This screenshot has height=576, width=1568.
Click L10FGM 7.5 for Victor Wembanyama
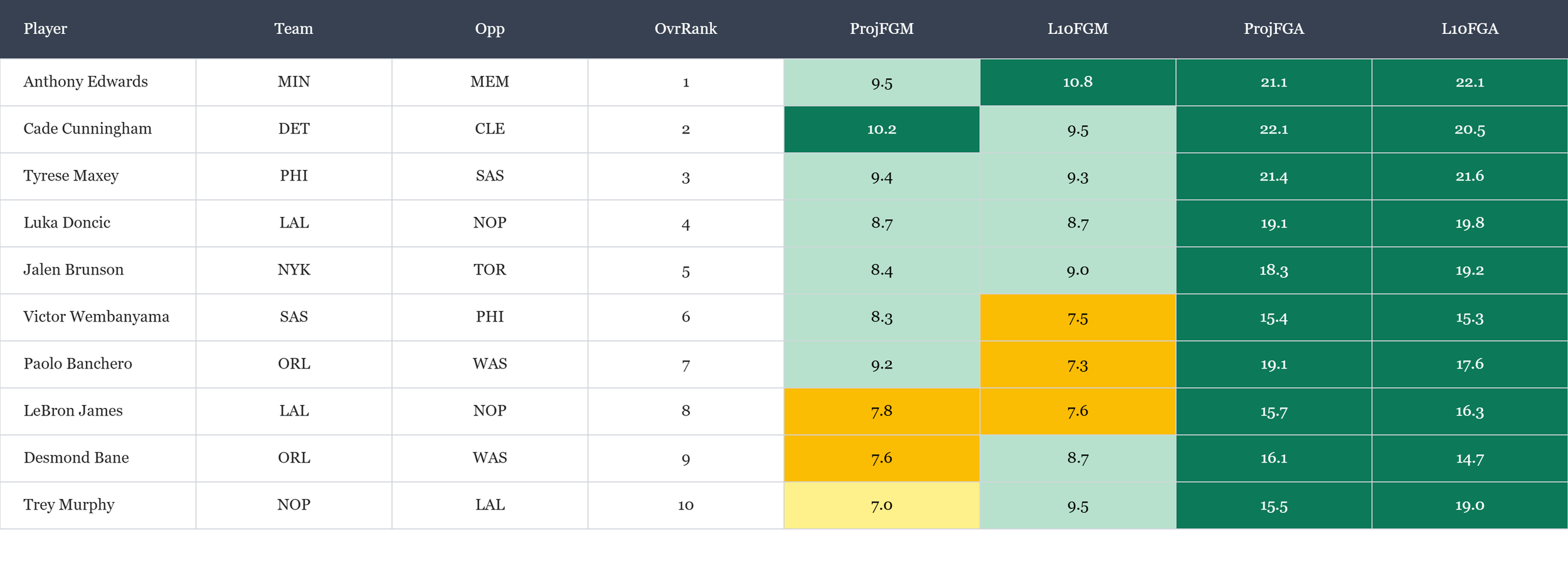pyautogui.click(x=1078, y=317)
